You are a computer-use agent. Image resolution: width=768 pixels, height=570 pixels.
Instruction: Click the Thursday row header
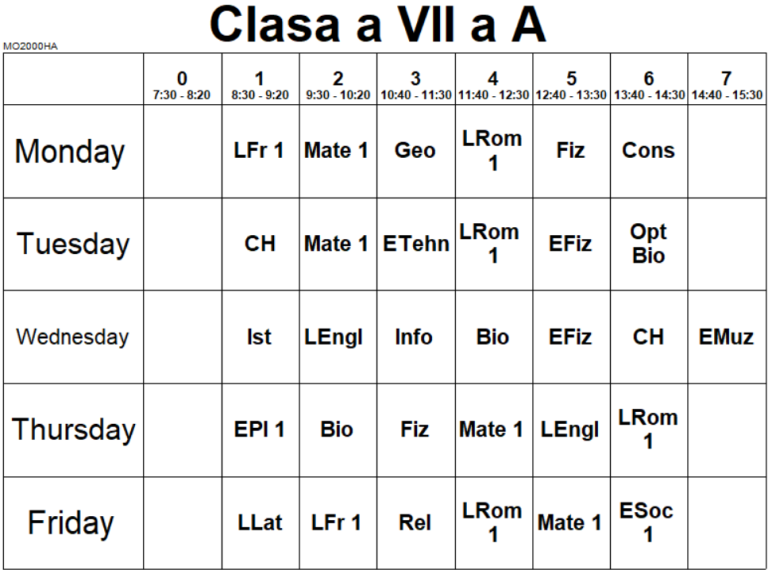click(73, 430)
